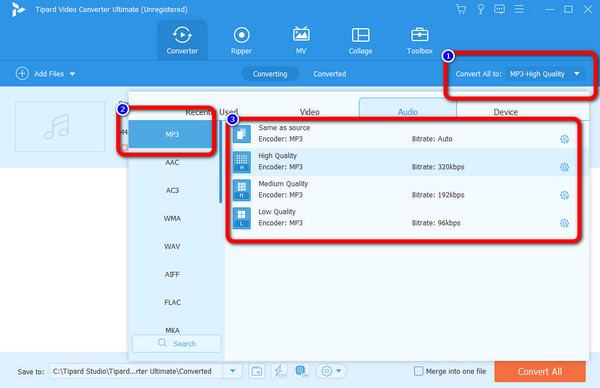
Task: Click the audio file music note thumbnail
Action: [60, 126]
